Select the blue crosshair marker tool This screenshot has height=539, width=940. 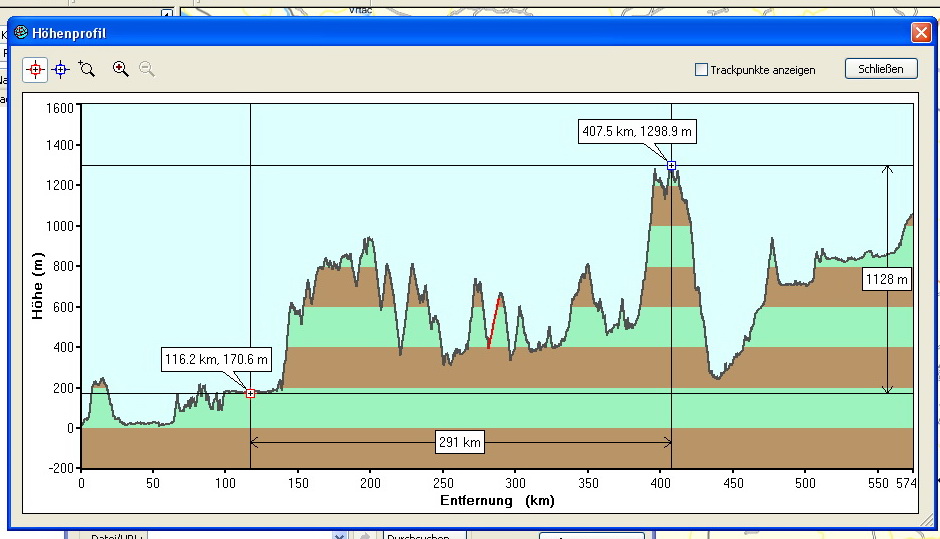[60, 69]
